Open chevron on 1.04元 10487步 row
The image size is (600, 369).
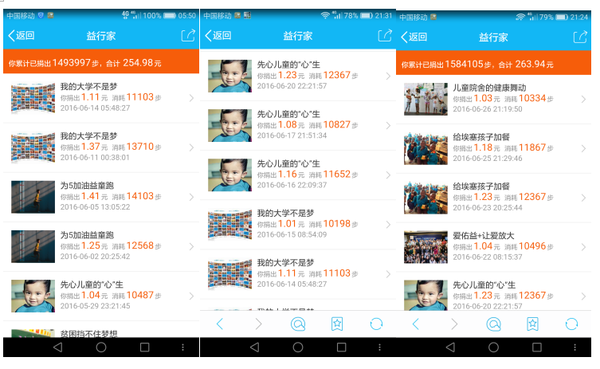tap(191, 296)
